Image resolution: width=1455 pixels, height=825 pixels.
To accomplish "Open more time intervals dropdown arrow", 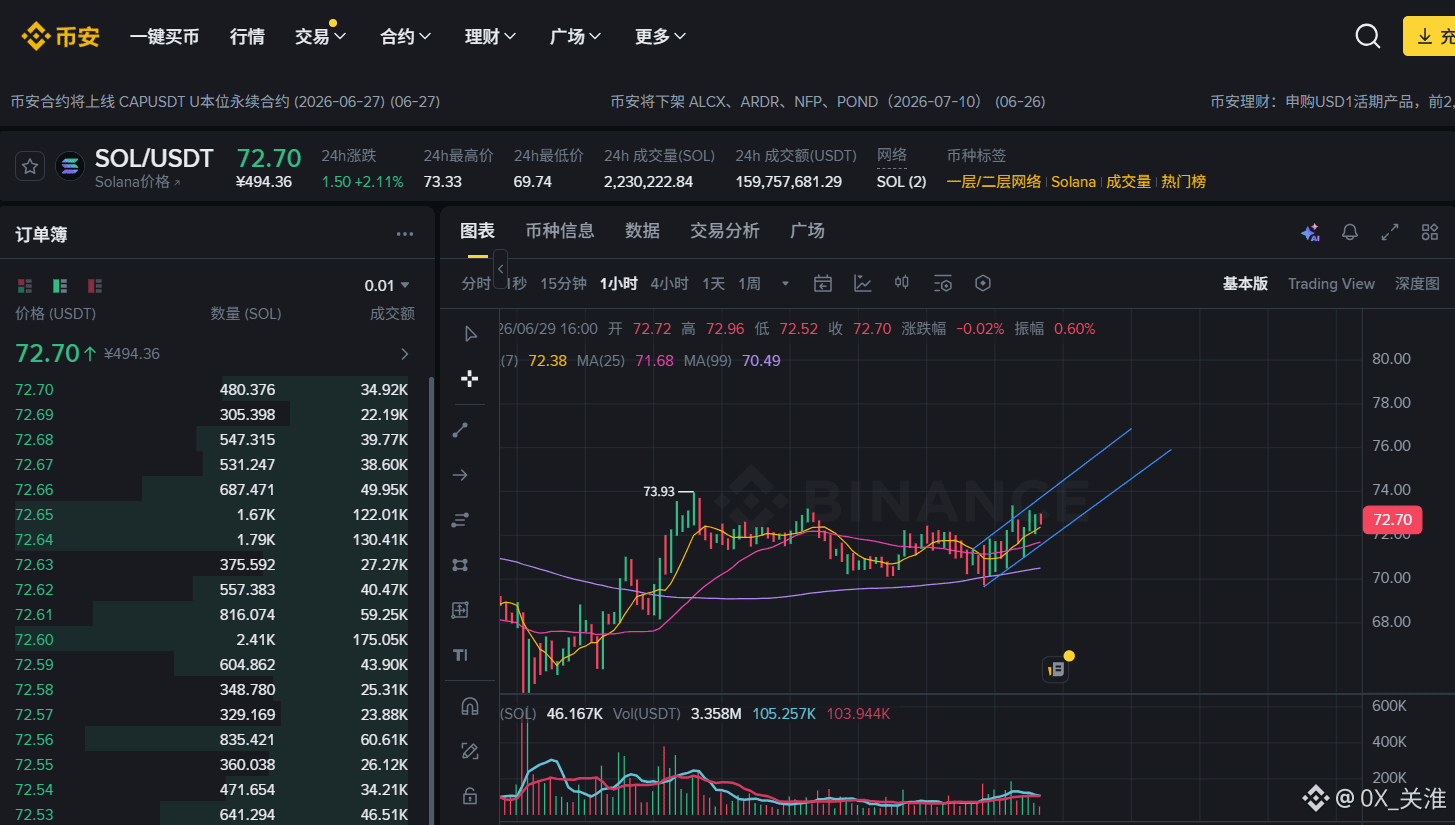I will [x=786, y=284].
